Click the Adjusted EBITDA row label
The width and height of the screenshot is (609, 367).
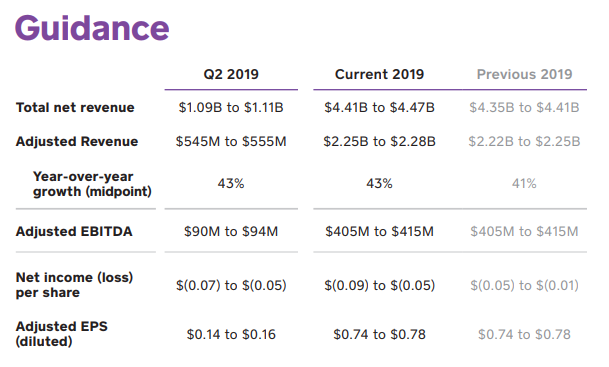74,231
